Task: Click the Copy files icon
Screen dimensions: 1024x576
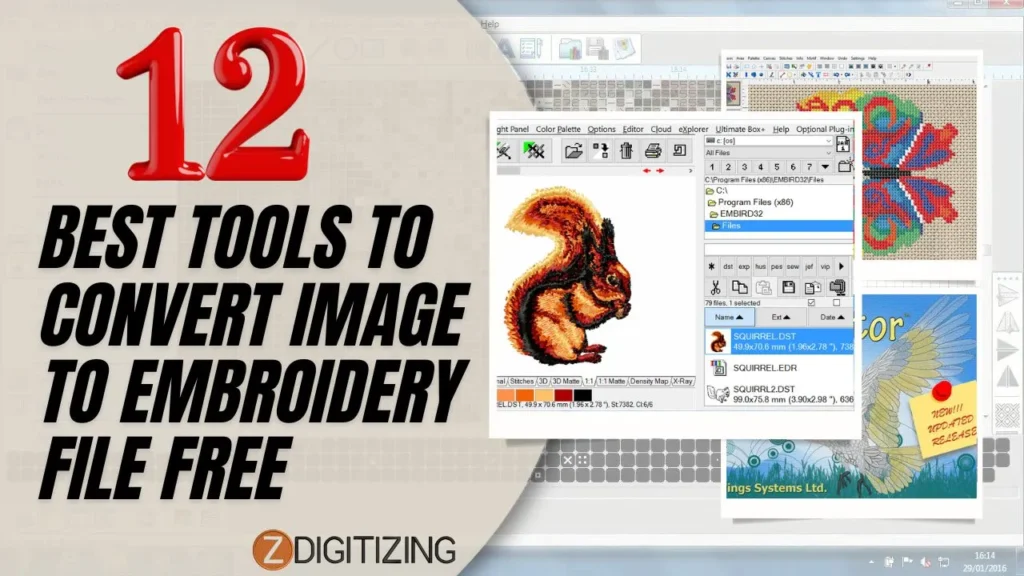Action: coord(740,286)
